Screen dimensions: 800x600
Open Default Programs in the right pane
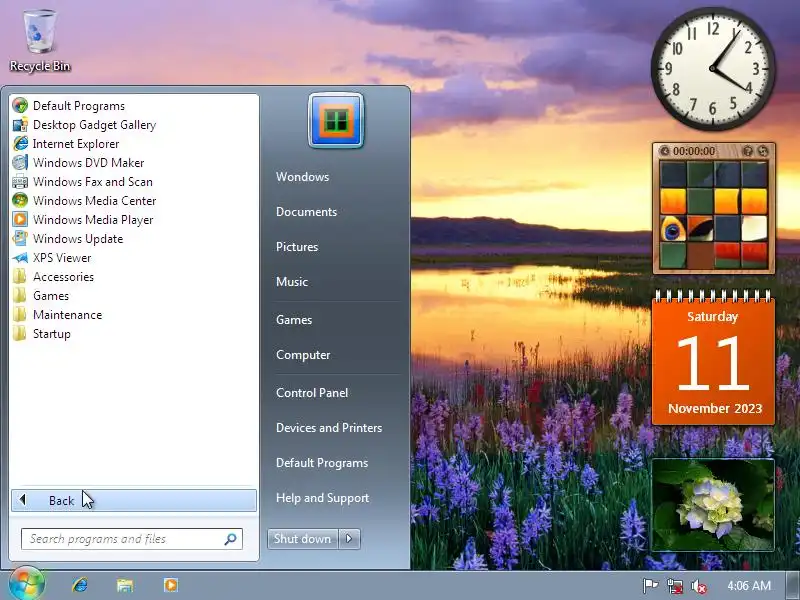coord(322,463)
